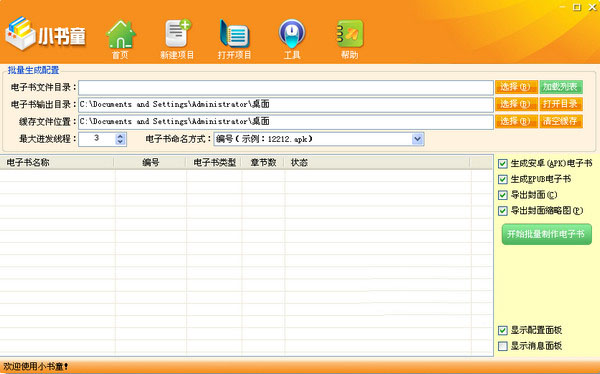Start batch with 开始批量制作电子书 button

tap(546, 234)
